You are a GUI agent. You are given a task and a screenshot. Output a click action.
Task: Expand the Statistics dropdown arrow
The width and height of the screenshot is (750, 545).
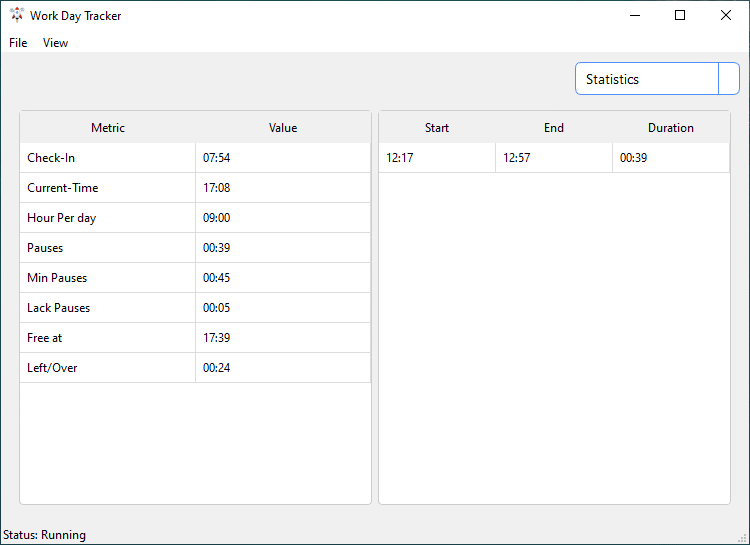coord(729,79)
